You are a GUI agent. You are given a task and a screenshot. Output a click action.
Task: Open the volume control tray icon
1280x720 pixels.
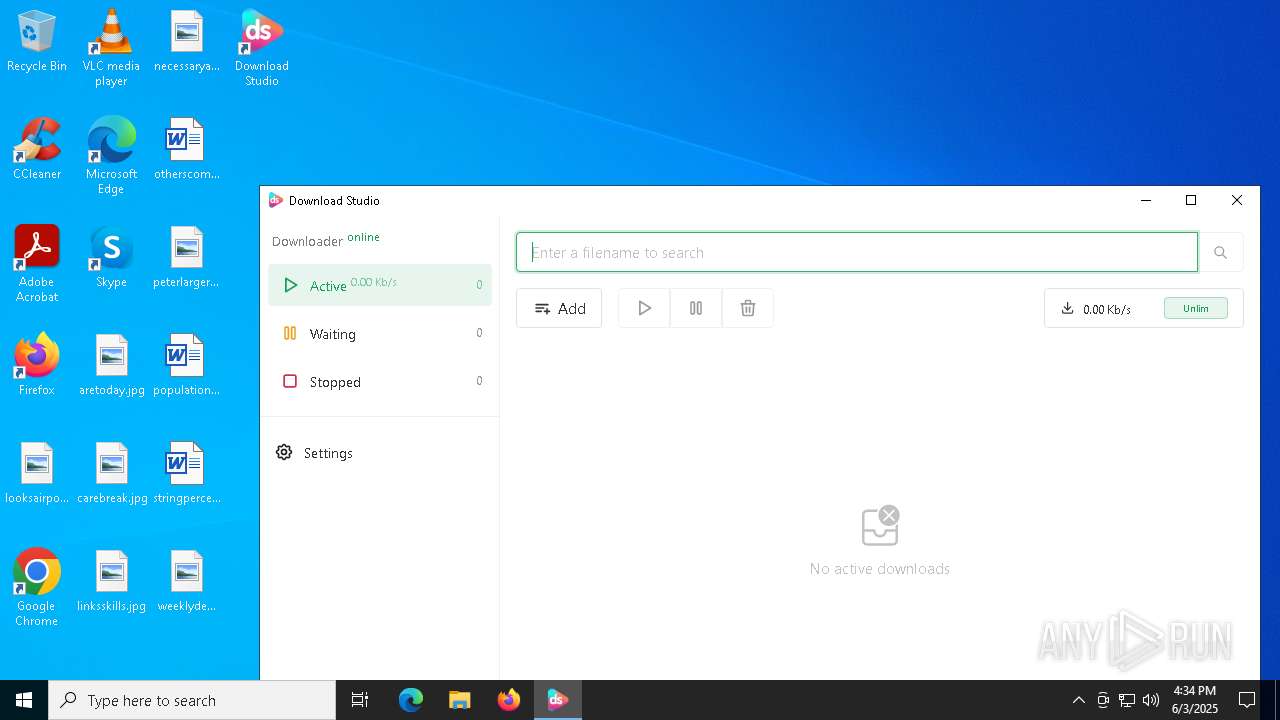pos(1151,700)
